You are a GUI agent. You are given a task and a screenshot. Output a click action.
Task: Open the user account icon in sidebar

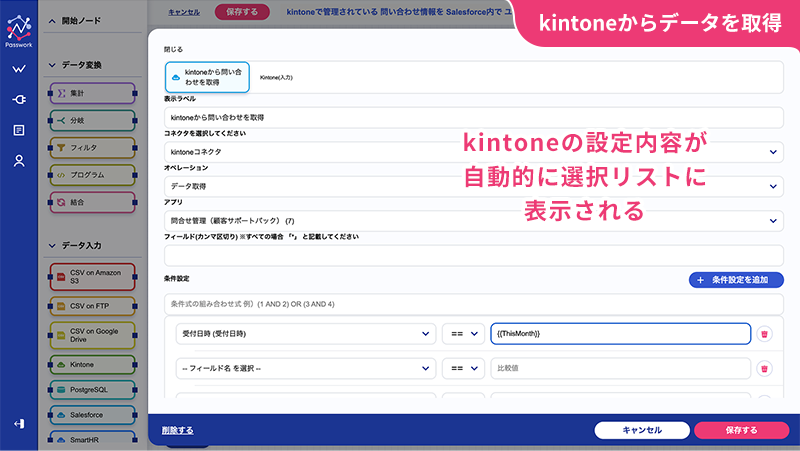click(19, 161)
